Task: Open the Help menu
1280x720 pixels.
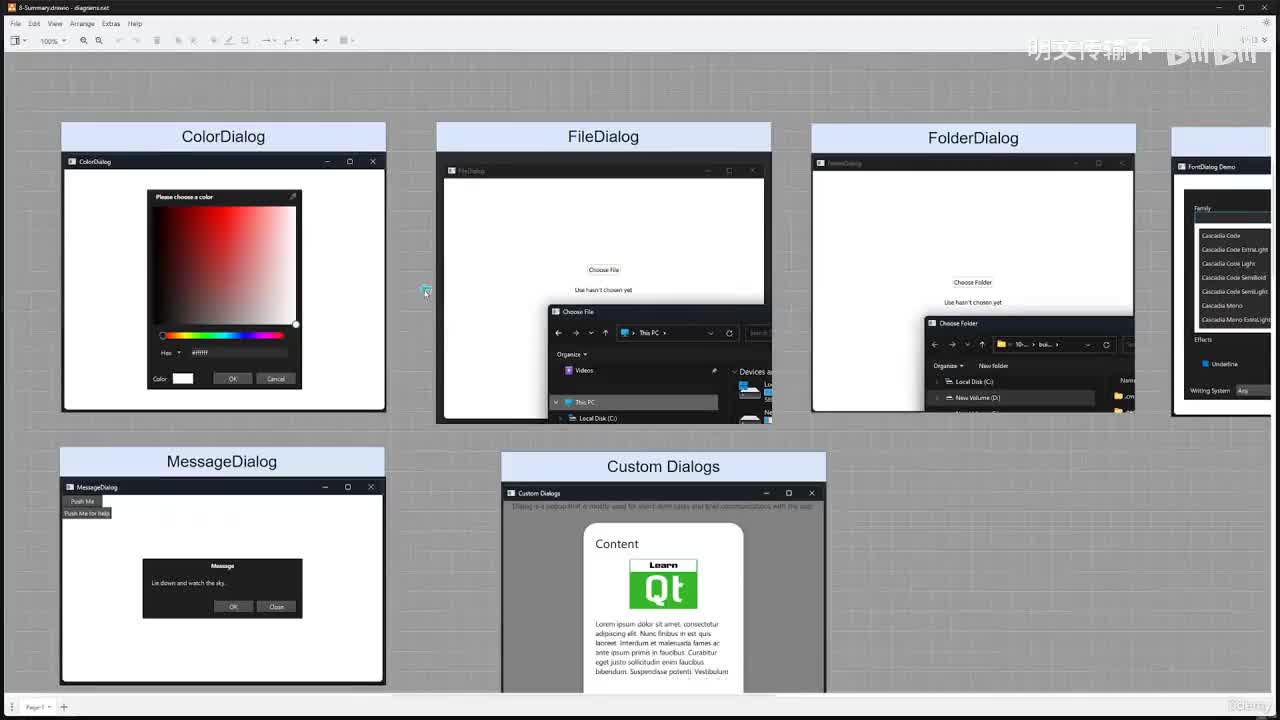Action: (135, 23)
